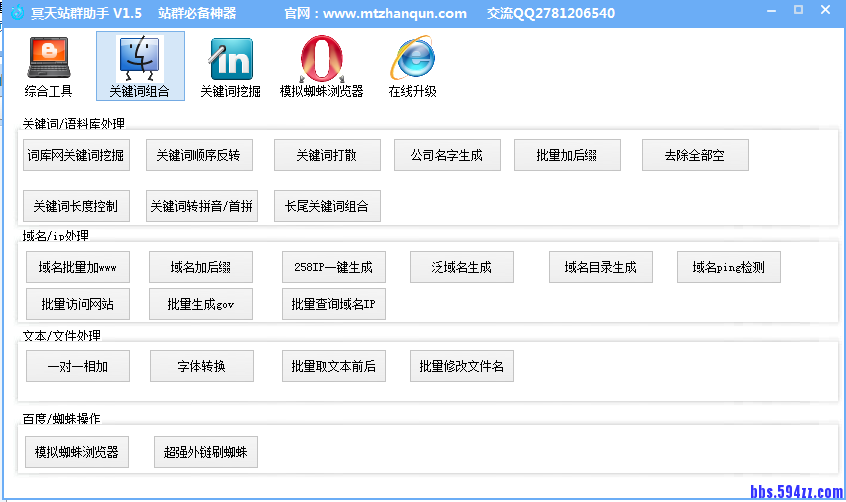Launch 模拟蜘蛛浏览器 Opera icon
The image size is (846, 502).
[322, 66]
